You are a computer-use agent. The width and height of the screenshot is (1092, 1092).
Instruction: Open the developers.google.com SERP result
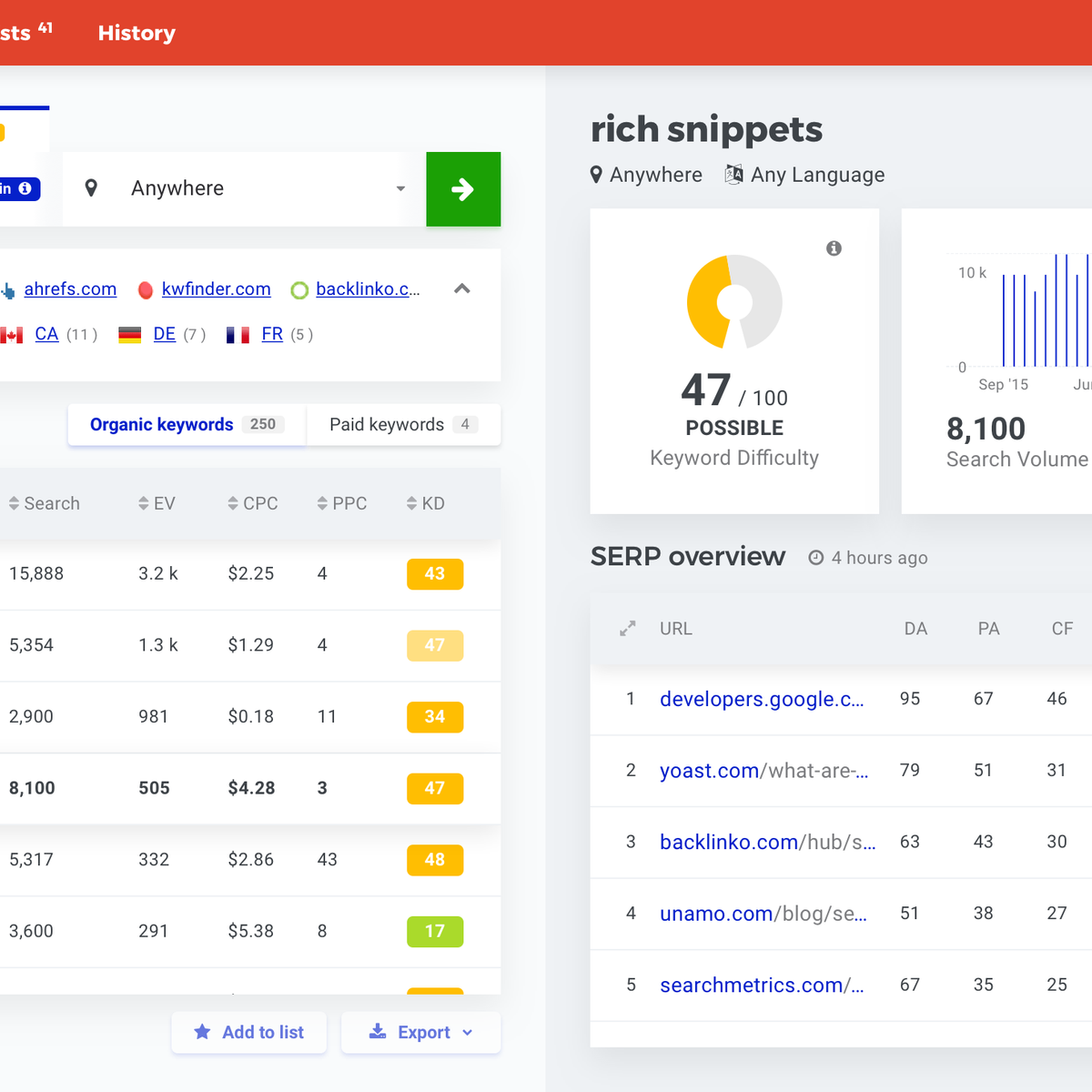point(762,699)
